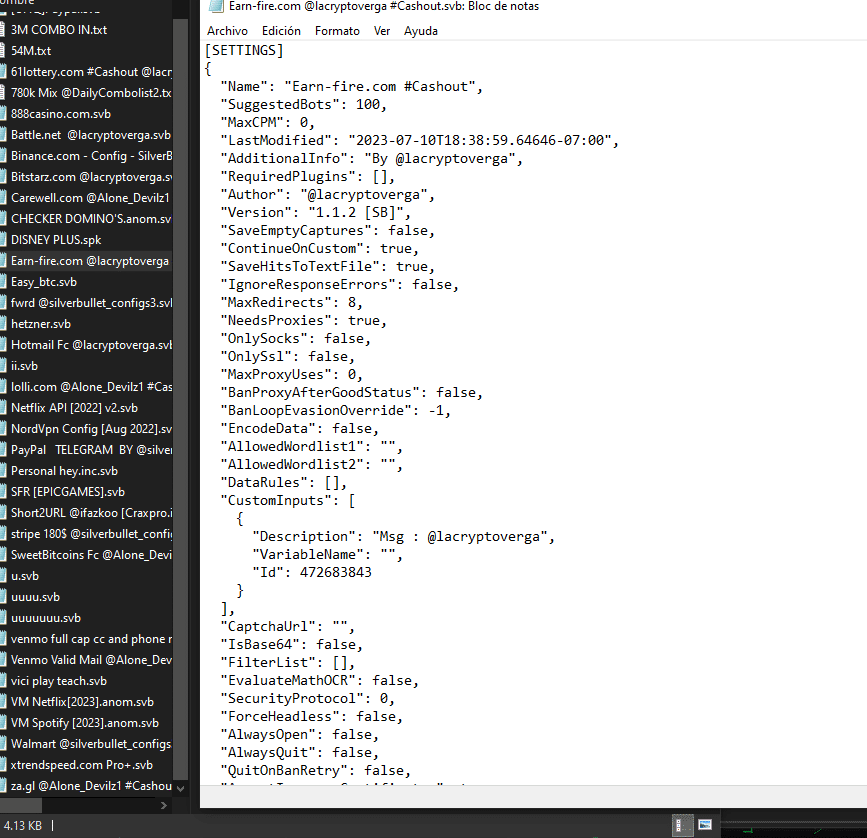Select Bitstarz.com @lacryptoverga file
This screenshot has width=867, height=838.
(x=86, y=177)
